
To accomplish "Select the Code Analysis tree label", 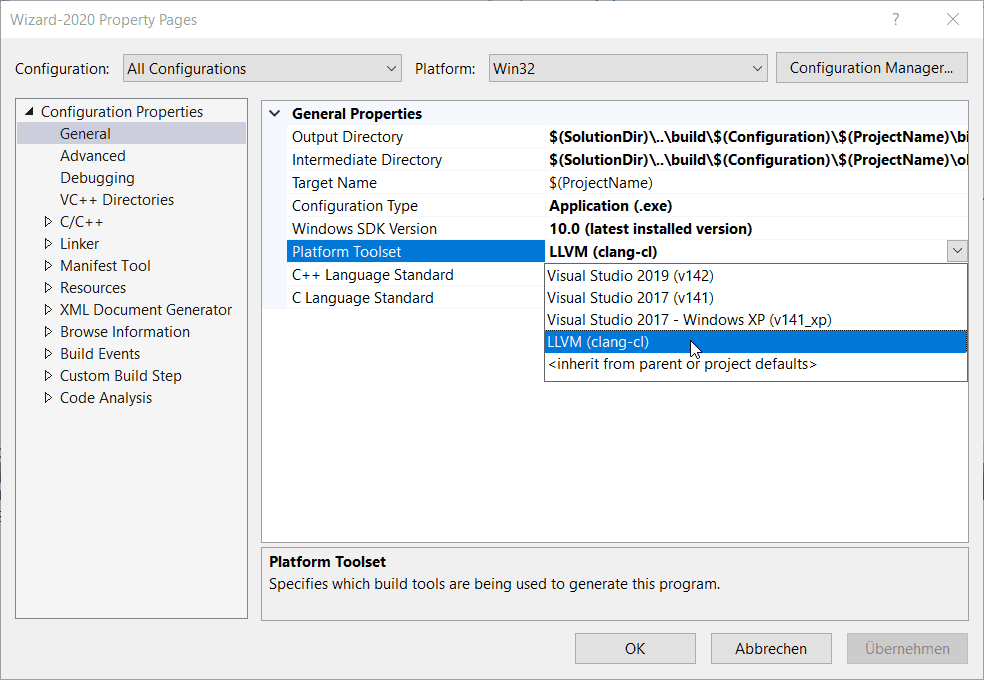I will [x=105, y=397].
